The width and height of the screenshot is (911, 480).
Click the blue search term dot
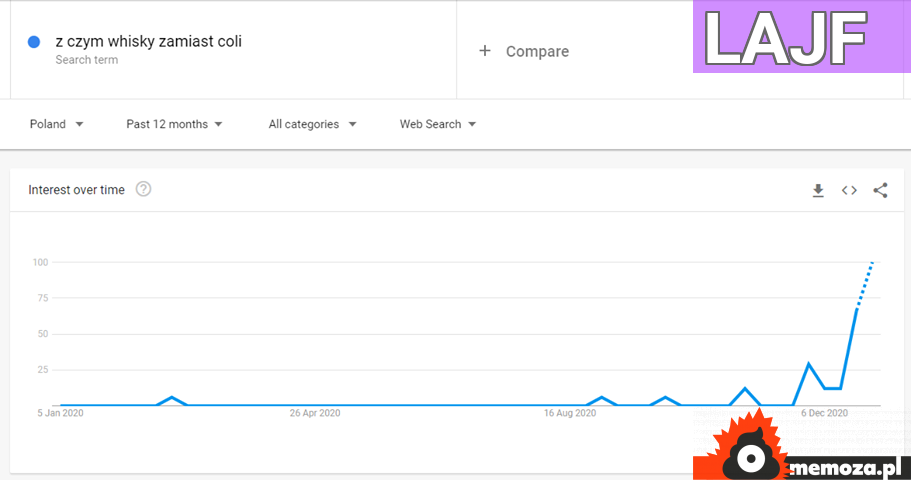[x=34, y=42]
